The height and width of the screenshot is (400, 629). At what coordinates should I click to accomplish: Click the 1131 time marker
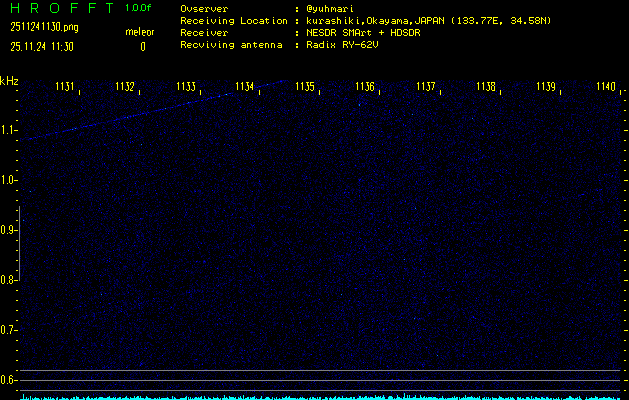coord(65,87)
